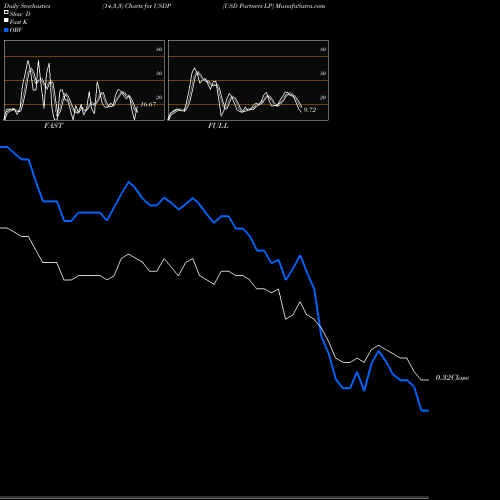Click the 80 level label in FULL chart

[x=323, y=49]
